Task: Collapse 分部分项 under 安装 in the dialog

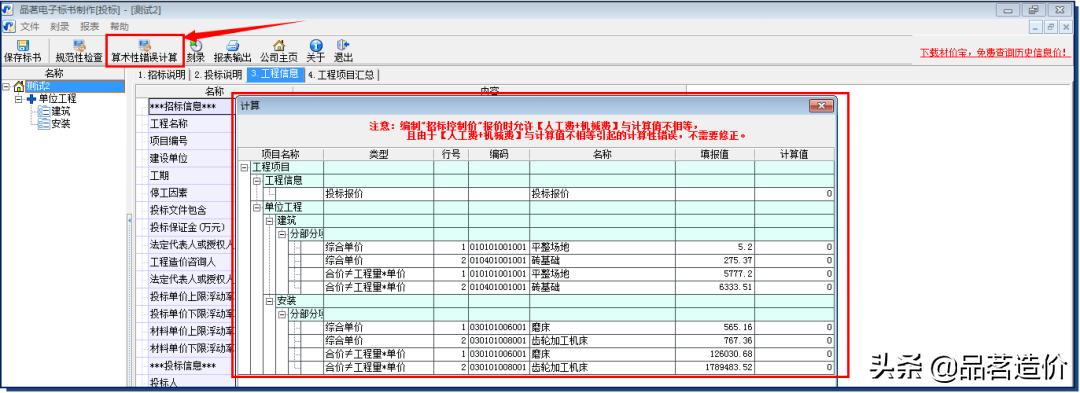Action: pos(282,314)
